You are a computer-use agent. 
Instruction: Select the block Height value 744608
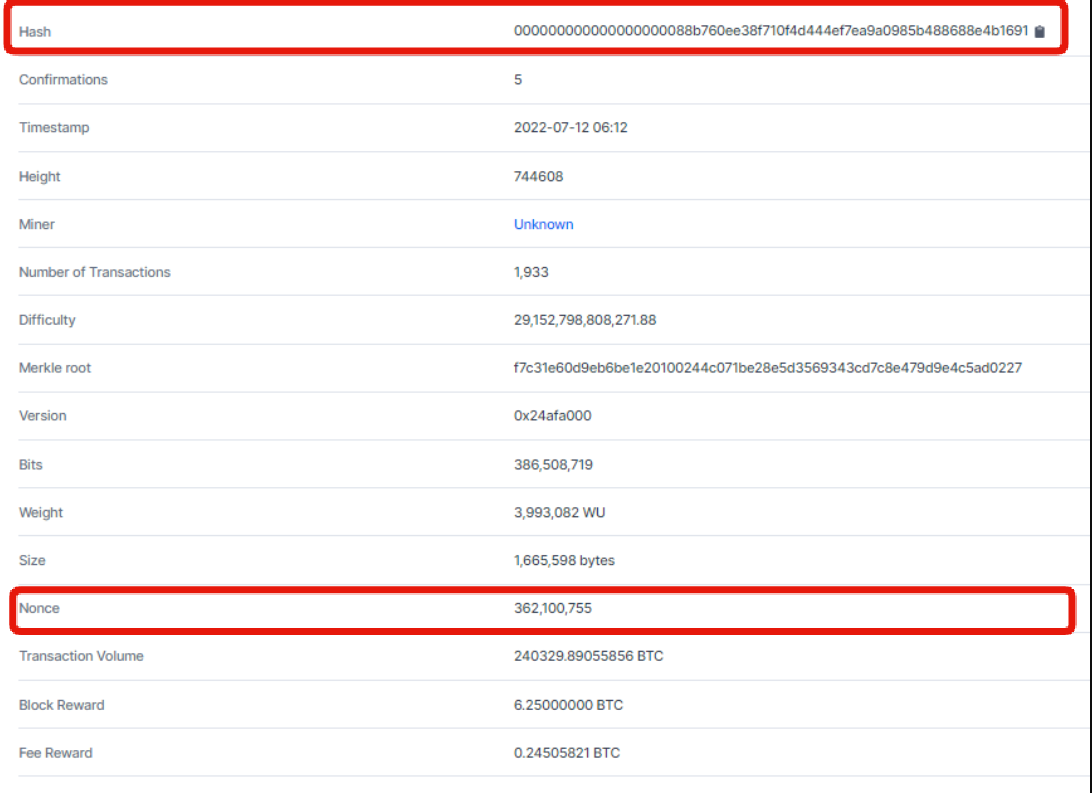(x=540, y=176)
